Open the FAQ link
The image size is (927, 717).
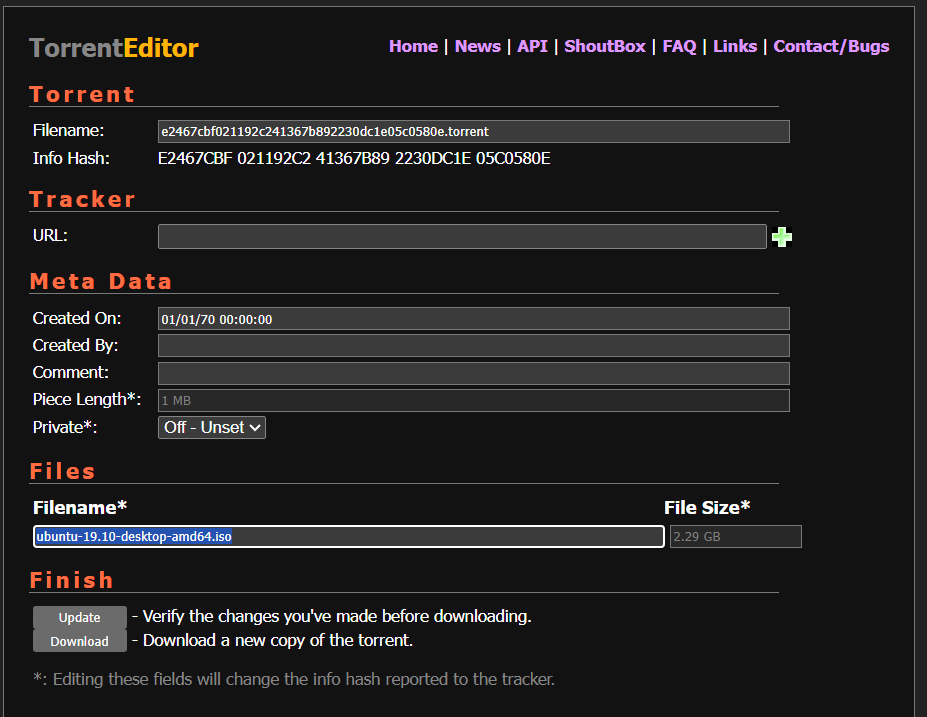pos(679,46)
